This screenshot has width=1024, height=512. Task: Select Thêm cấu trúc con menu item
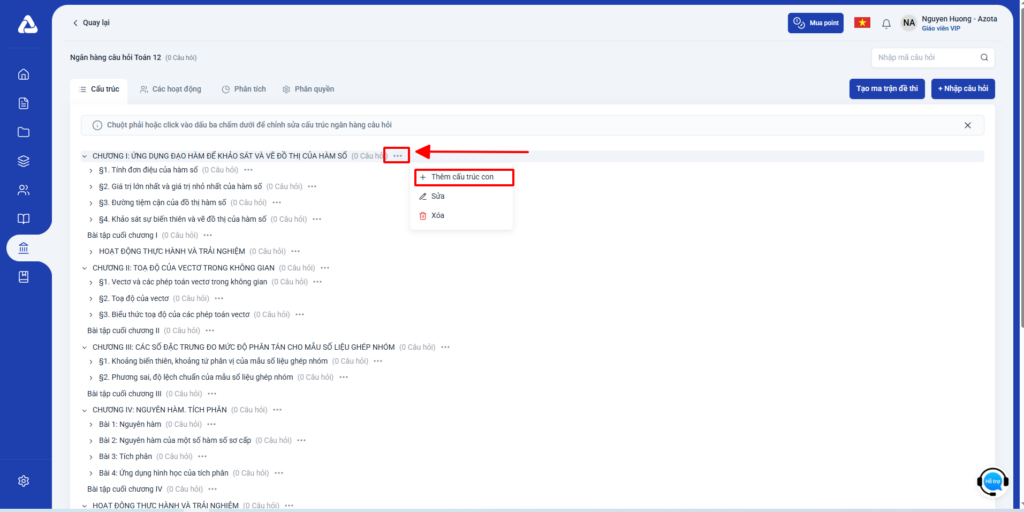[463, 177]
